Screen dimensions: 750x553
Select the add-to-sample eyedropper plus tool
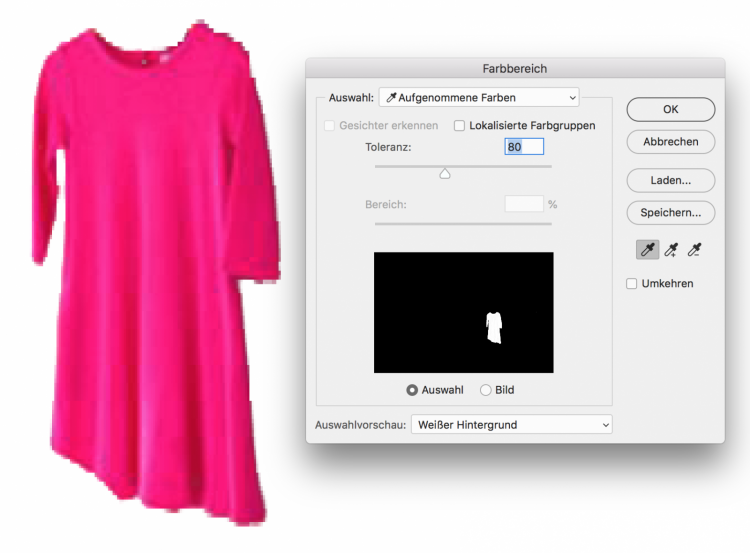click(x=671, y=249)
